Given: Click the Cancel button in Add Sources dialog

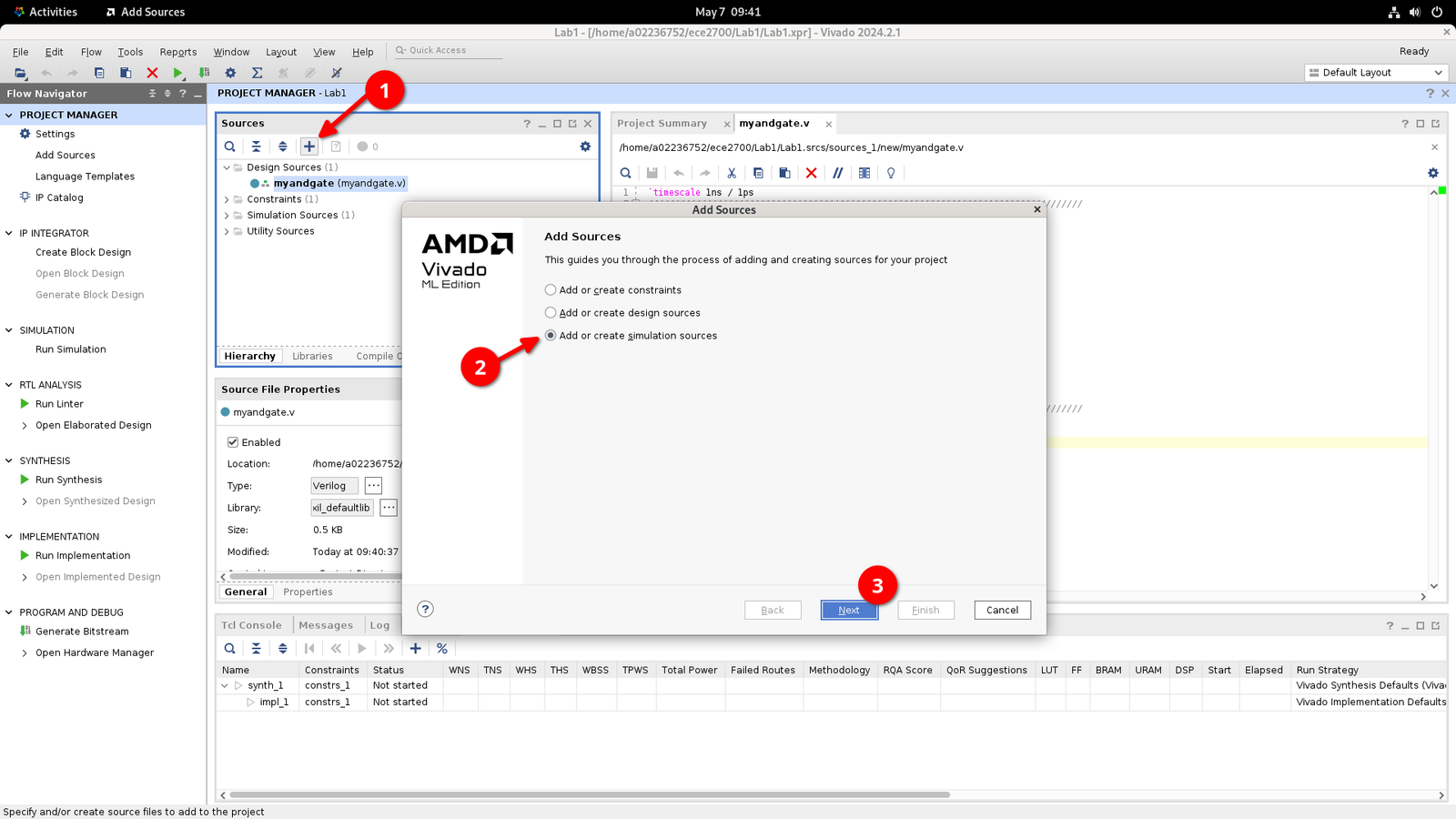Looking at the screenshot, I should (1002, 611).
